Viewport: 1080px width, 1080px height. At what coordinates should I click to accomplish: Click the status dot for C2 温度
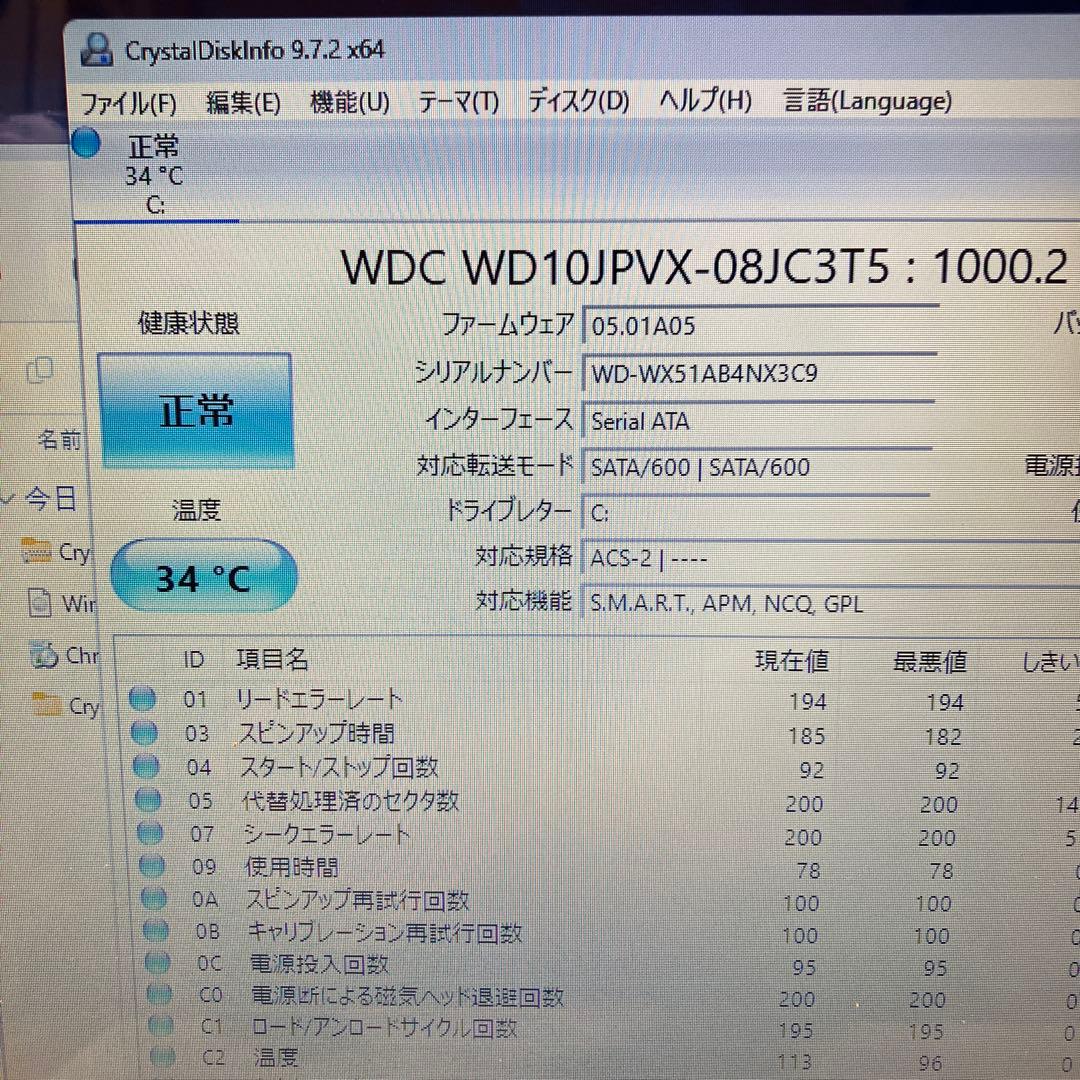[163, 1056]
